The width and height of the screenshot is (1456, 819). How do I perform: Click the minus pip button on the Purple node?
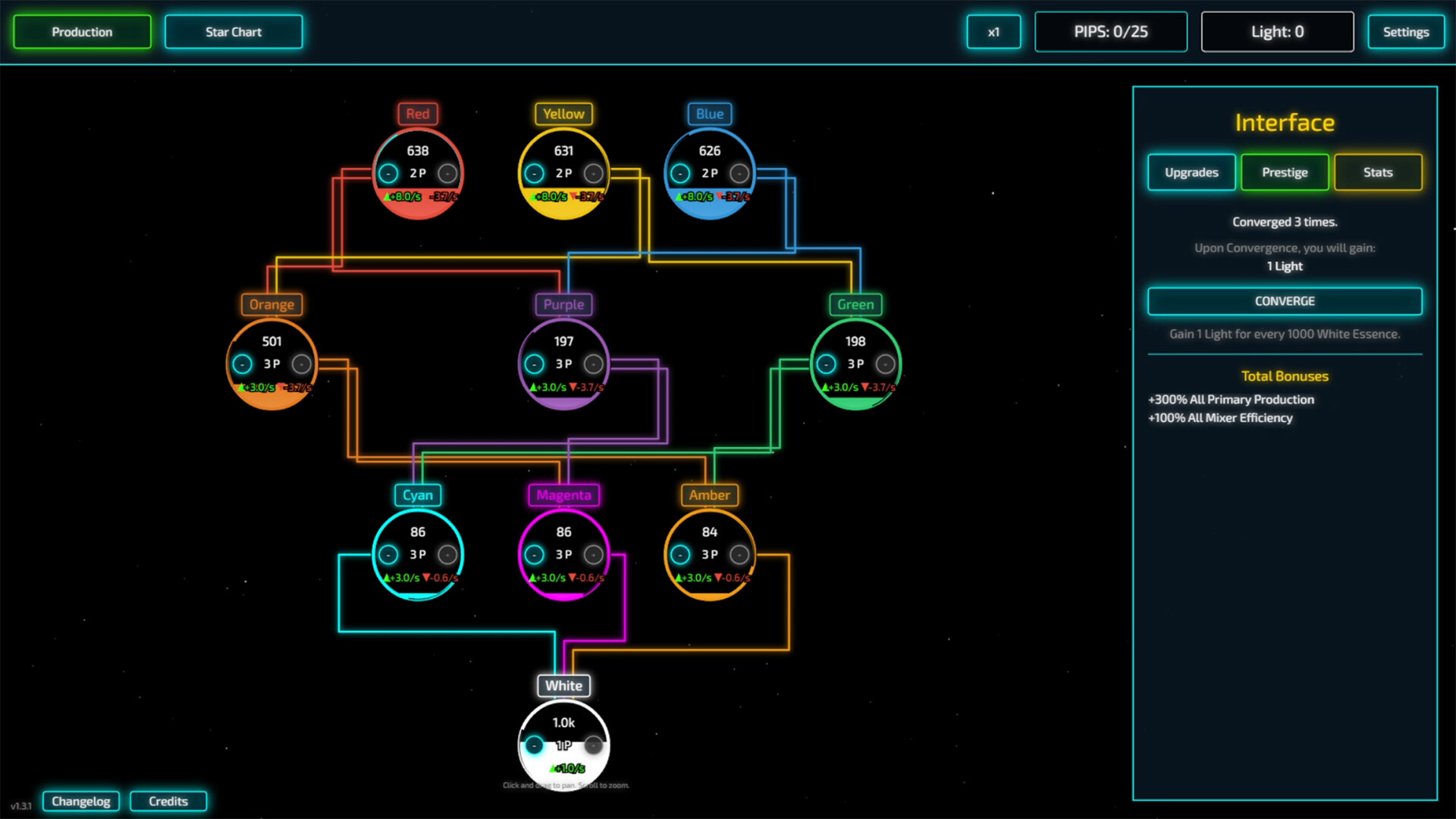coord(534,364)
